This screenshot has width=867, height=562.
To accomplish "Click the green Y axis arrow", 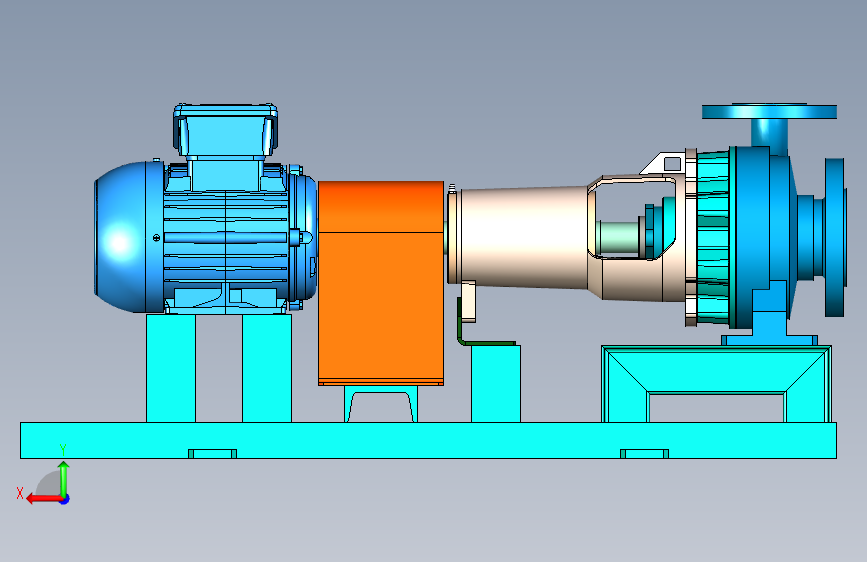I will pos(64,479).
